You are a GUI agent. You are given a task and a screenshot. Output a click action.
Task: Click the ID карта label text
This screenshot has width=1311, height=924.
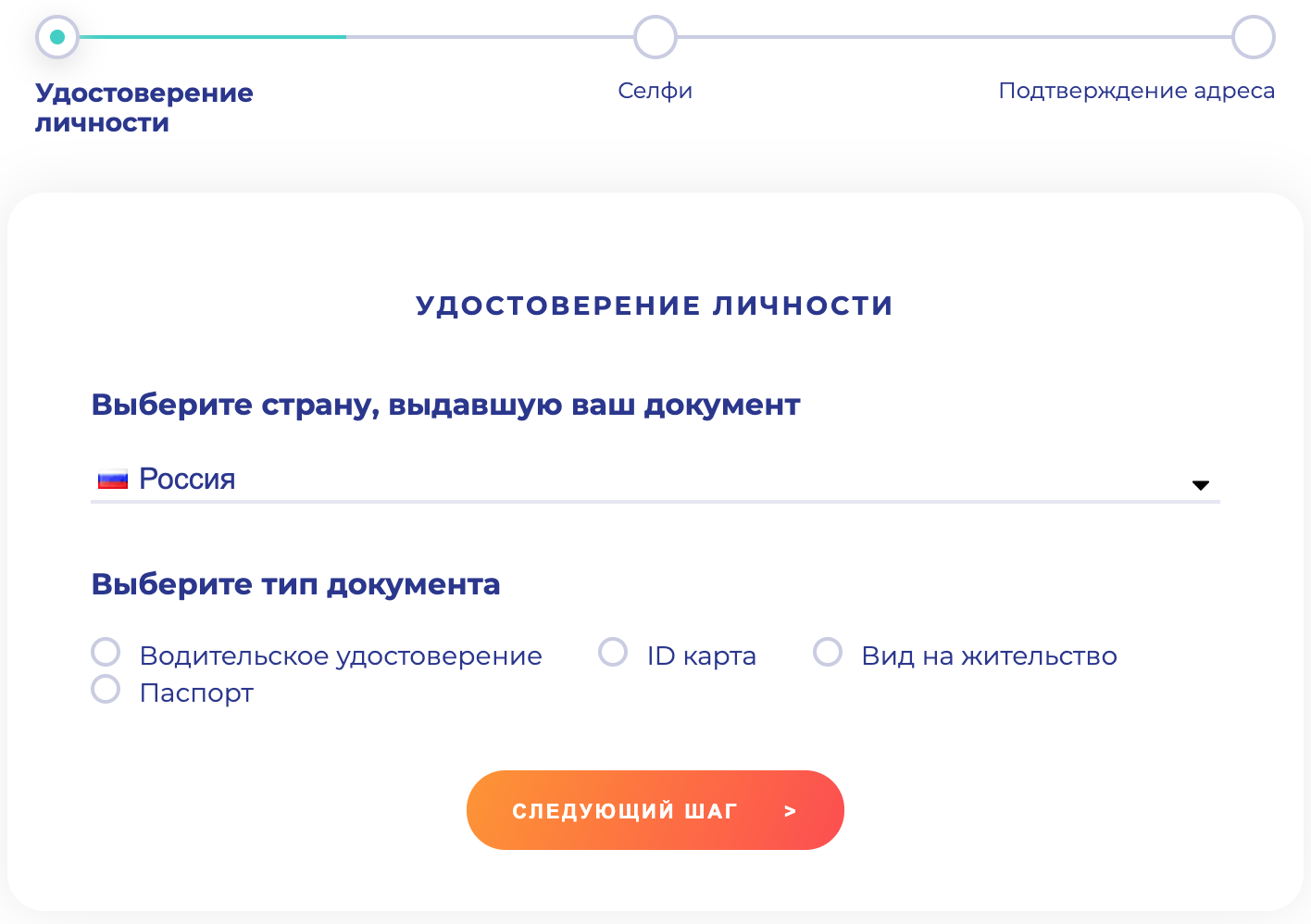[701, 656]
